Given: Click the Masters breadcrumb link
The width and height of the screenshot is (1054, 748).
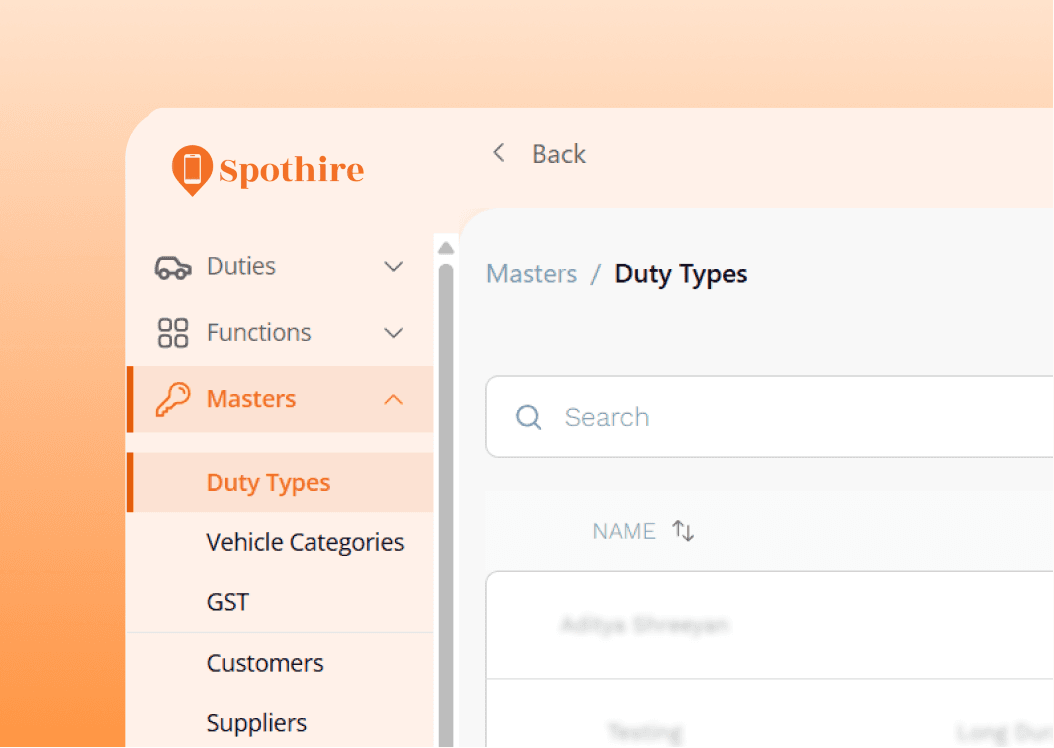Looking at the screenshot, I should pos(532,274).
